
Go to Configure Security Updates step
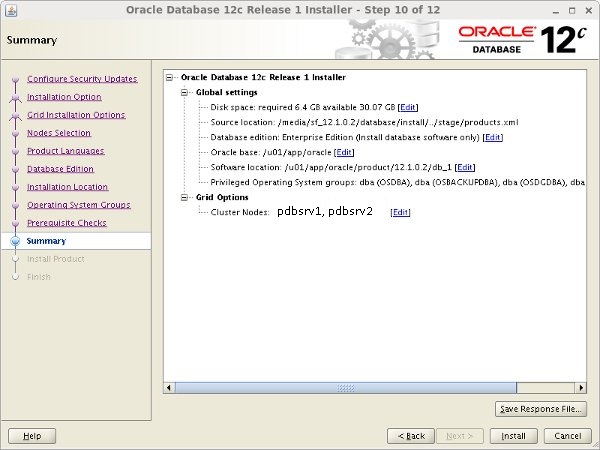click(82, 79)
